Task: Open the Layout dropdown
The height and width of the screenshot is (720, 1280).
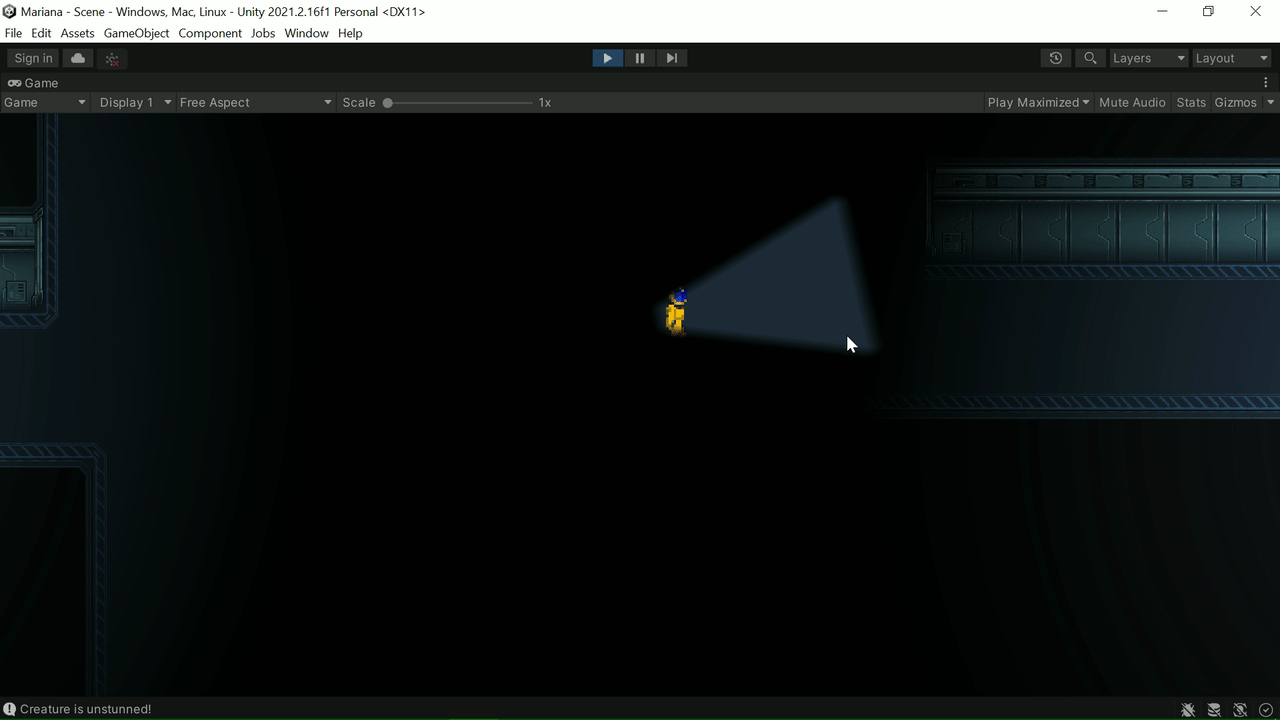Action: [x=1231, y=58]
